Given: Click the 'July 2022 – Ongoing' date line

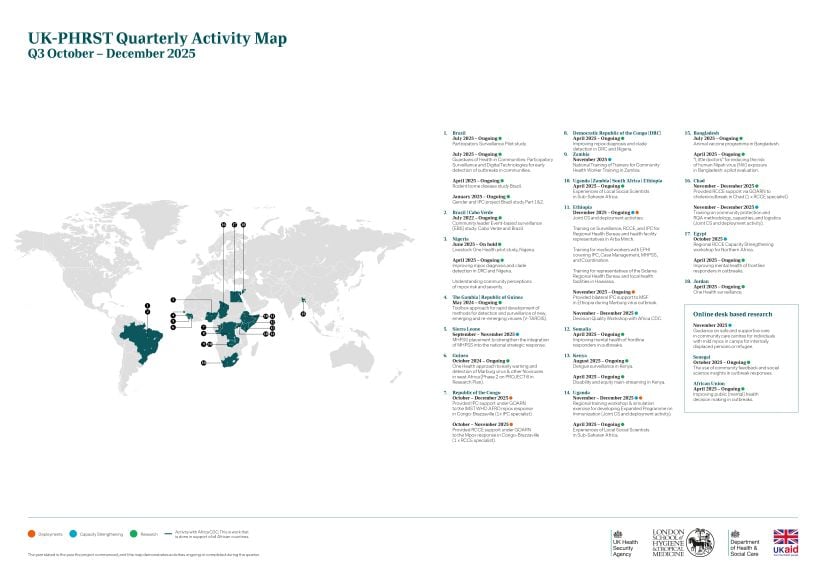Looking at the screenshot, I should 475,217.
